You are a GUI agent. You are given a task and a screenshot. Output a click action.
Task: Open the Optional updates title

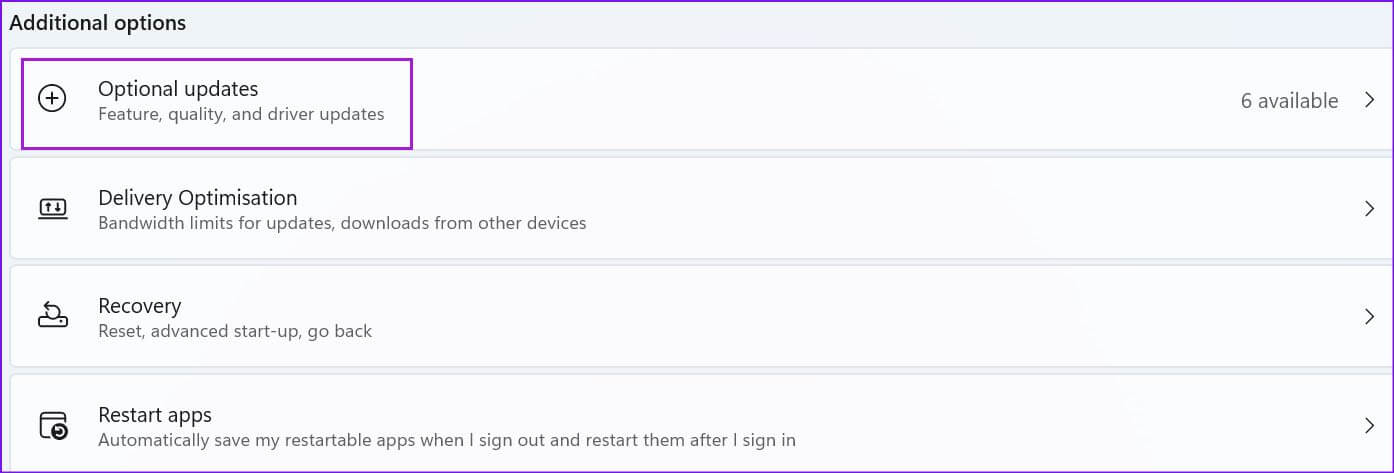click(178, 89)
